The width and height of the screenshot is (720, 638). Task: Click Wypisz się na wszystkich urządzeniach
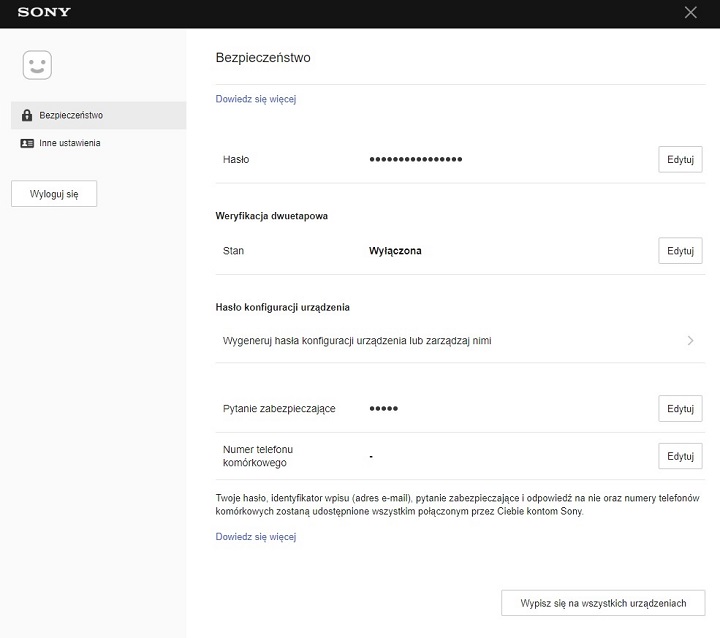point(603,603)
